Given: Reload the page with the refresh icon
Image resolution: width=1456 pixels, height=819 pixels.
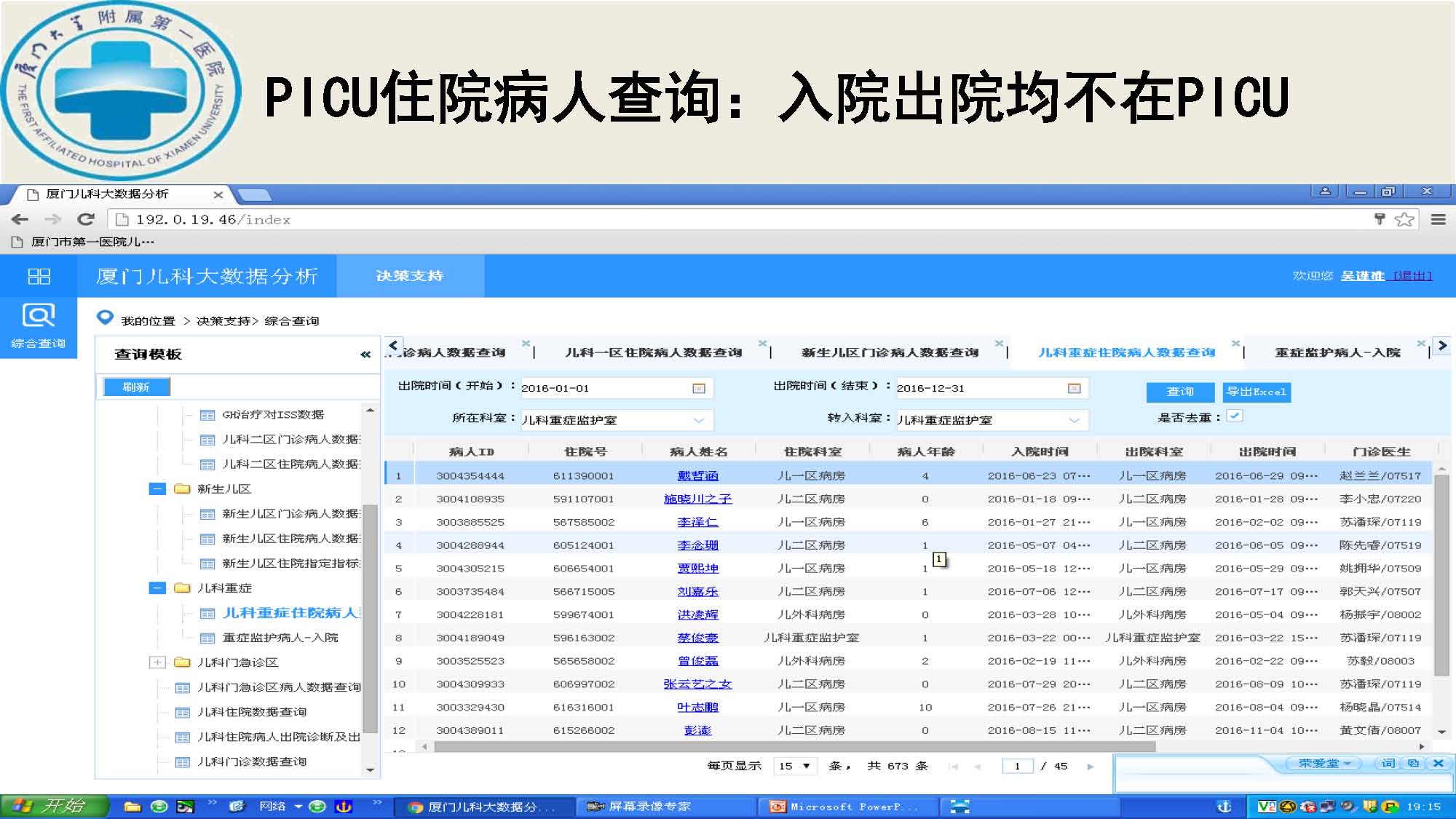Looking at the screenshot, I should pyautogui.click(x=87, y=219).
